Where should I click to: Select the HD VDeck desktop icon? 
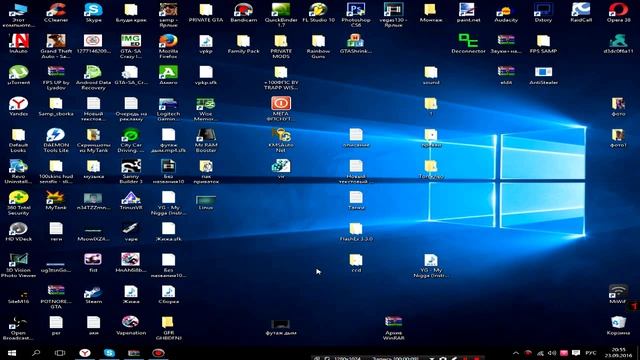18,231
